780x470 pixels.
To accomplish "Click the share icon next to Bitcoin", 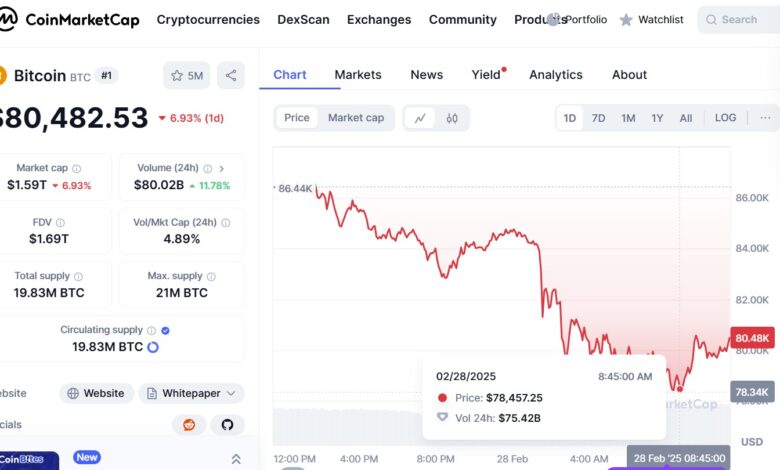I will click(x=231, y=76).
